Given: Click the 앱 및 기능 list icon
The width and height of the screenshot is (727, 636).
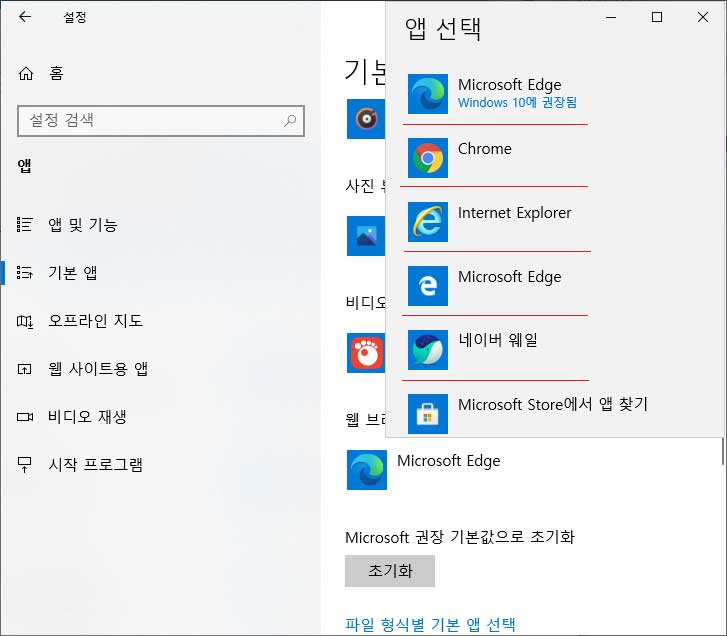Looking at the screenshot, I should [x=25, y=224].
